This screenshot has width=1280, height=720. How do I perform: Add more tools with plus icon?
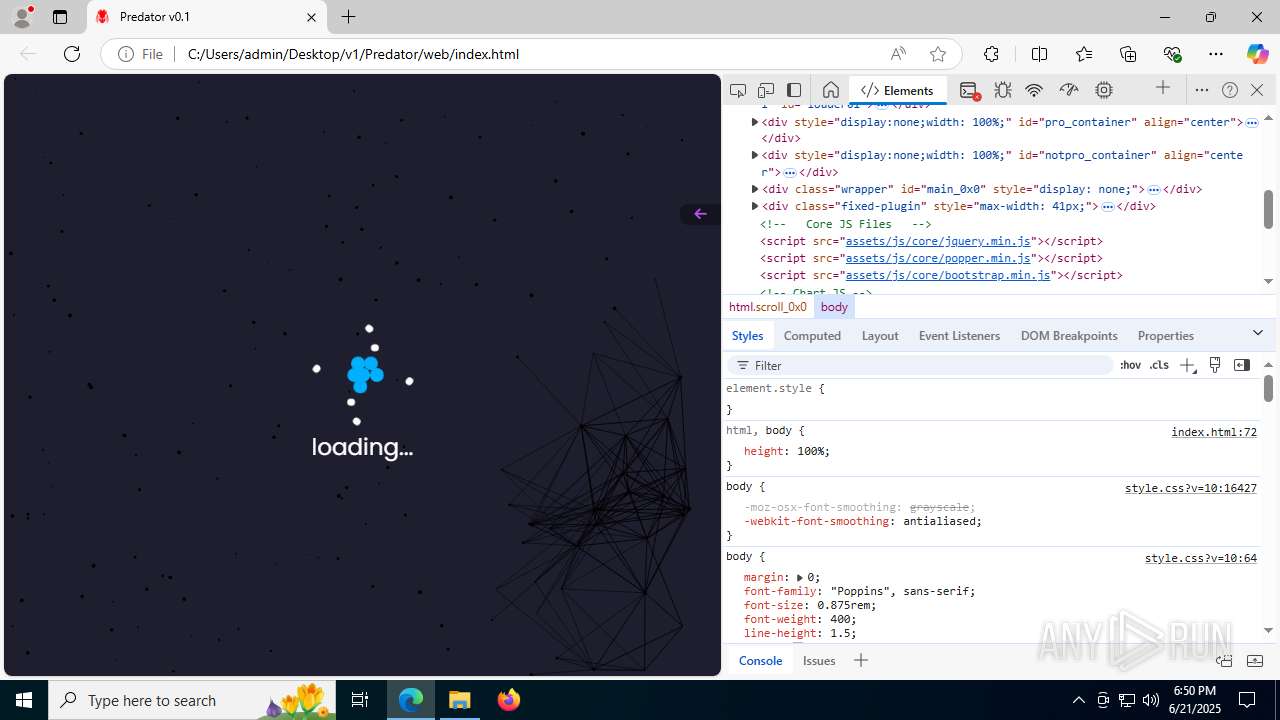coord(1163,88)
